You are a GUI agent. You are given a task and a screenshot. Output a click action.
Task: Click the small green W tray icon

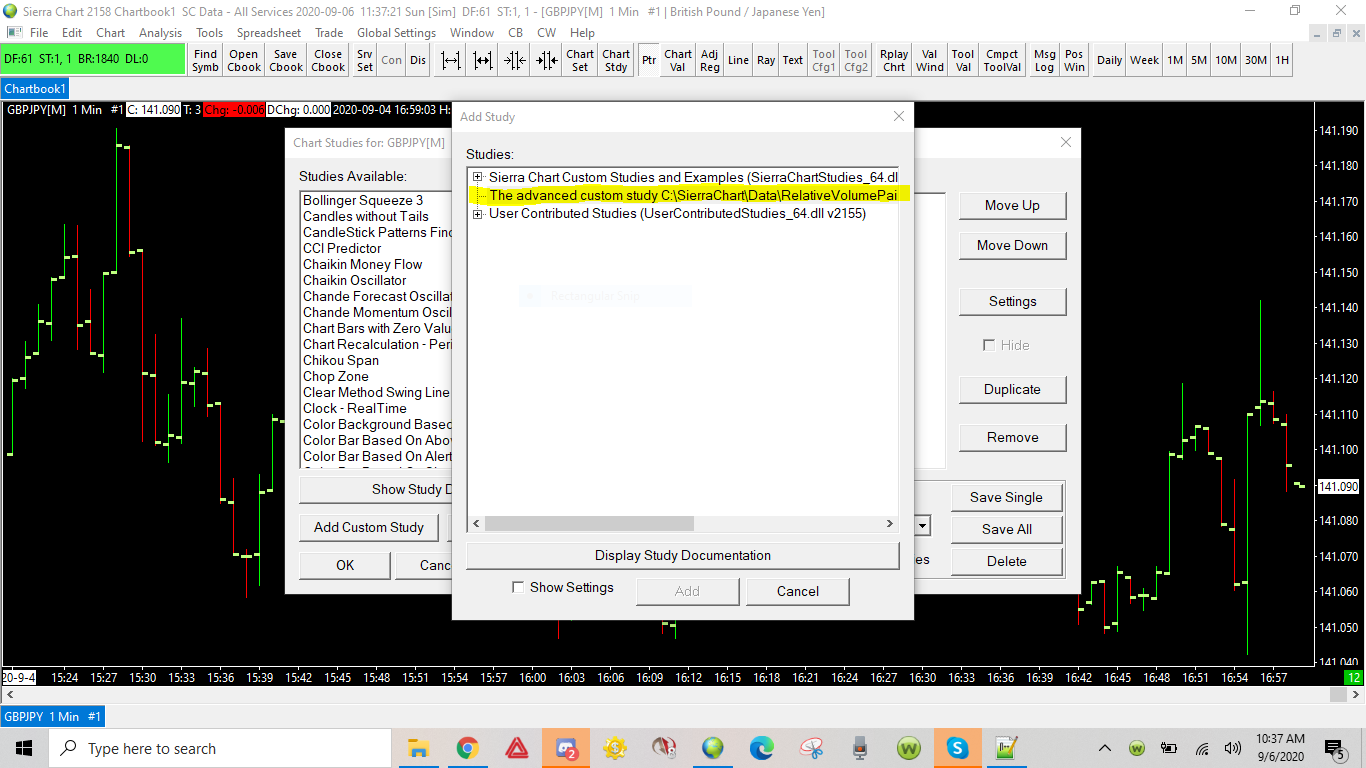[1137, 748]
